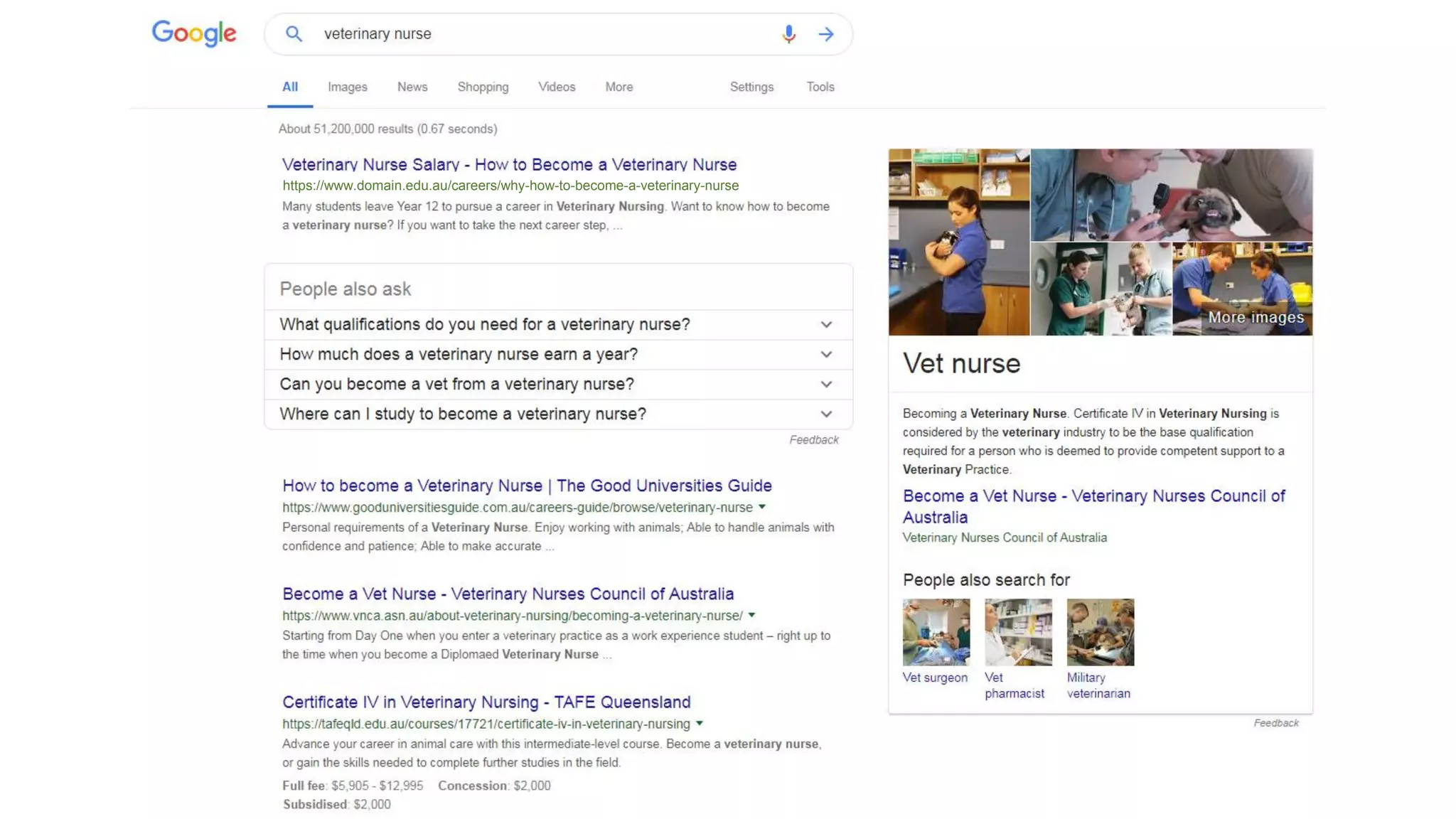Open dropdown arrow beside vnca.asn.au URL

[x=751, y=615]
